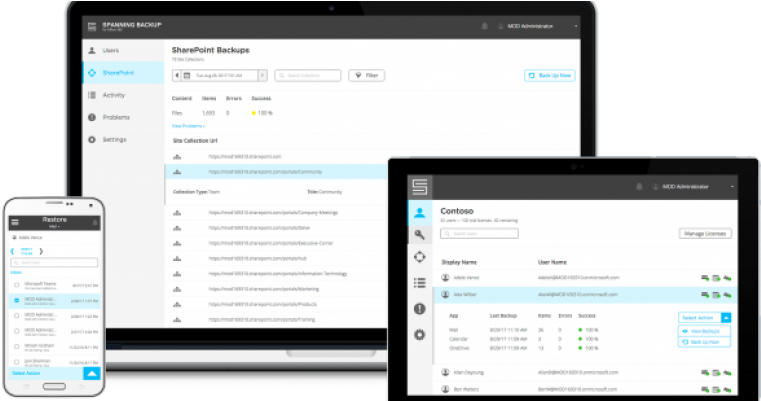Screen dimensions: 761x401
Task: Check the Microsoft Teams message checkbox
Action: click(17, 285)
